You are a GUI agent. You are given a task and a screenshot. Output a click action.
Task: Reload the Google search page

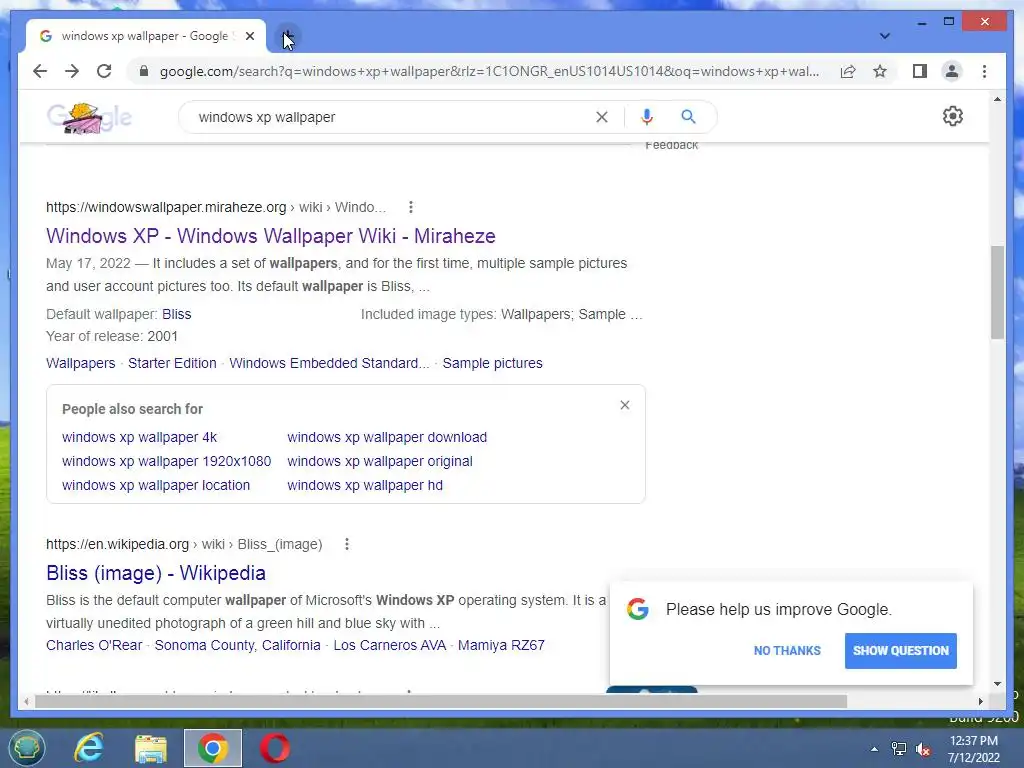click(104, 71)
